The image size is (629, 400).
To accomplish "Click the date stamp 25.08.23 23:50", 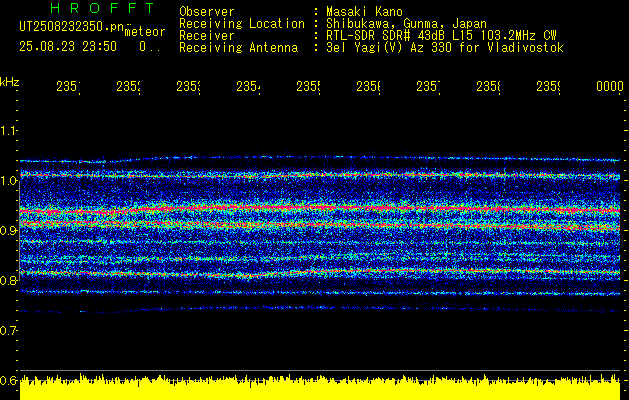I will pos(68,47).
